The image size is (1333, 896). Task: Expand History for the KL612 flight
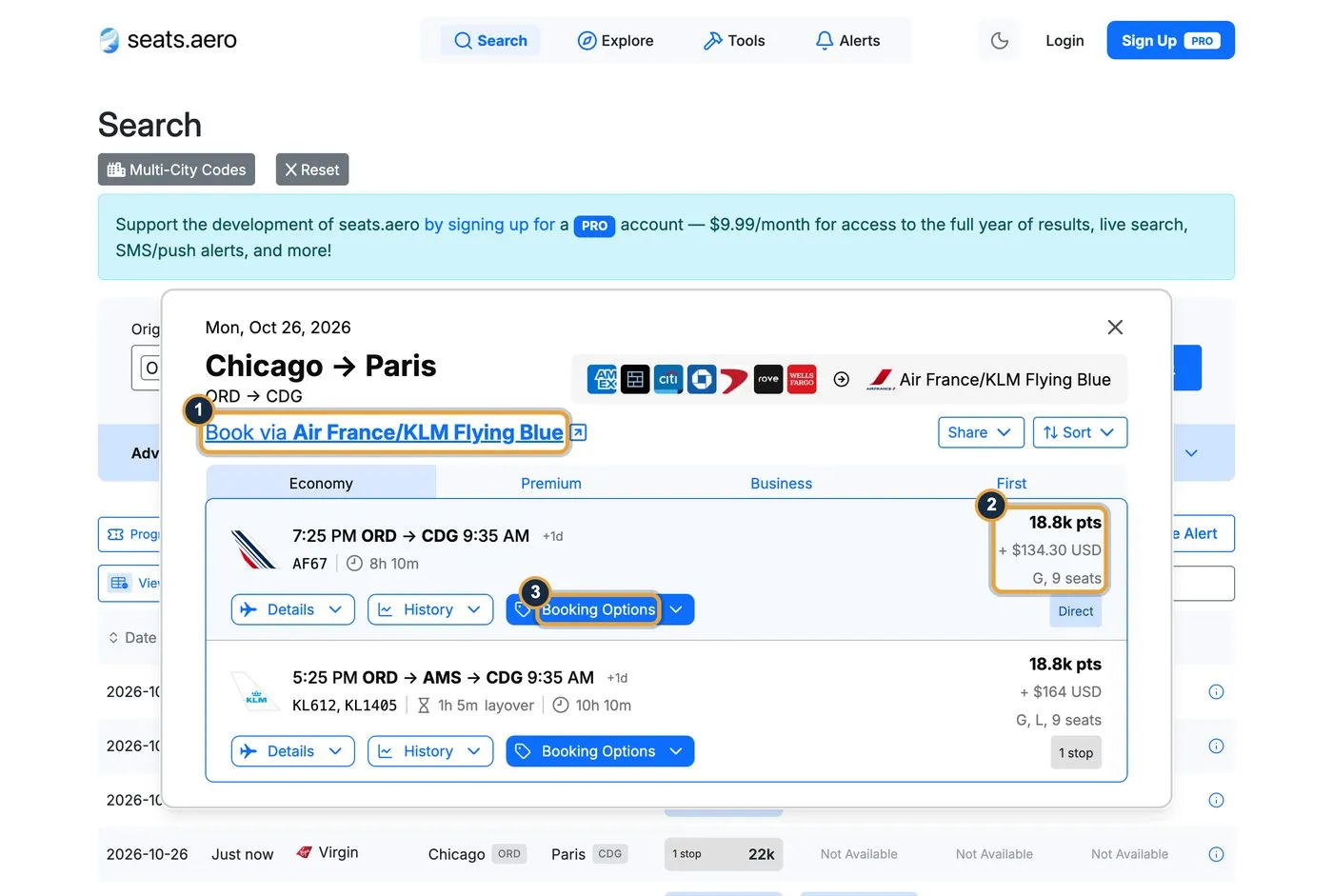430,751
